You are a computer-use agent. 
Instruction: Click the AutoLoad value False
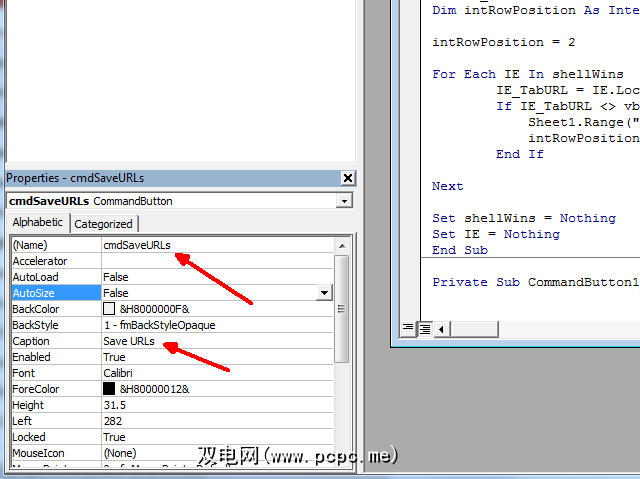pos(116,277)
